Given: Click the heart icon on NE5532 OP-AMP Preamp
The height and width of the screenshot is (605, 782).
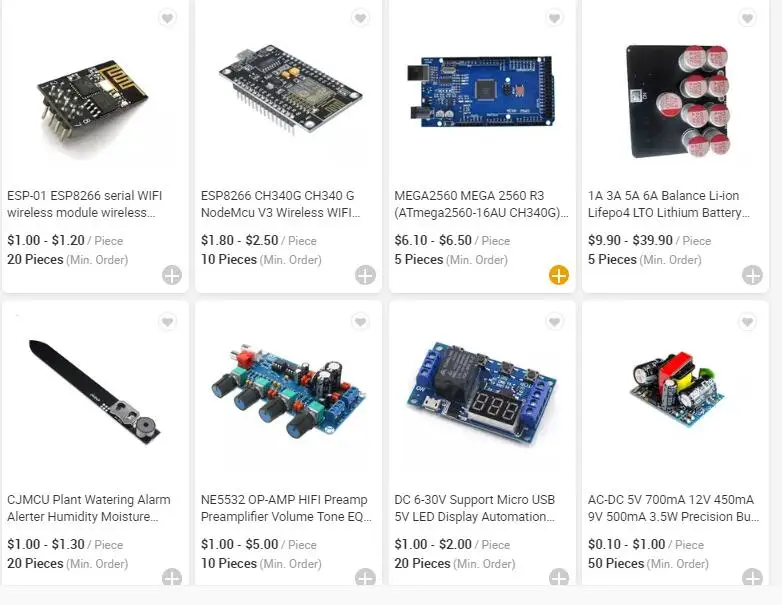Looking at the screenshot, I should [x=361, y=322].
